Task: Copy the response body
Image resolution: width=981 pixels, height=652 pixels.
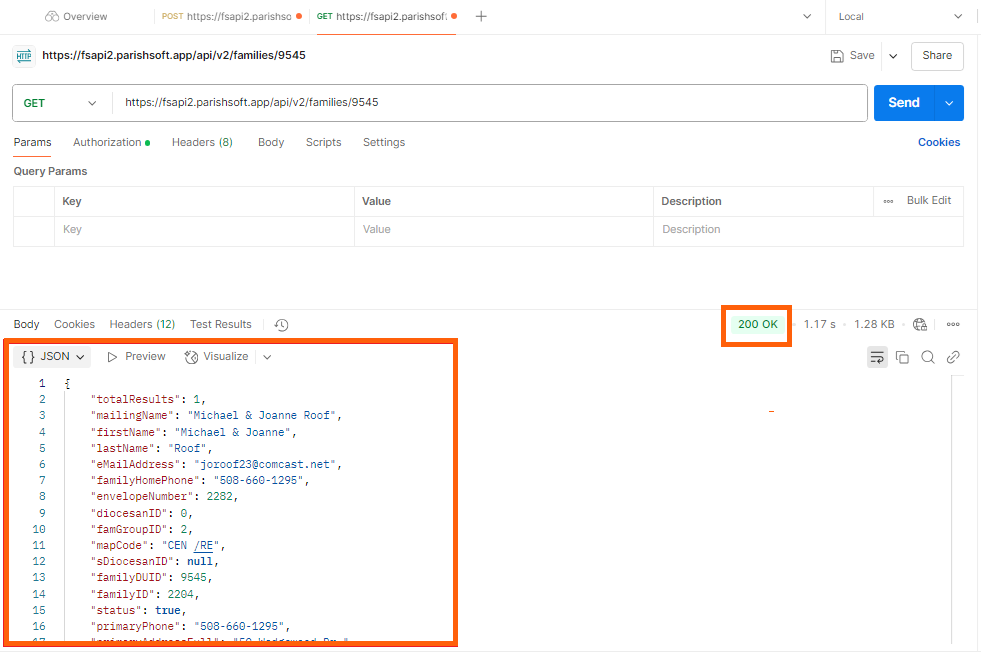Action: coord(902,357)
